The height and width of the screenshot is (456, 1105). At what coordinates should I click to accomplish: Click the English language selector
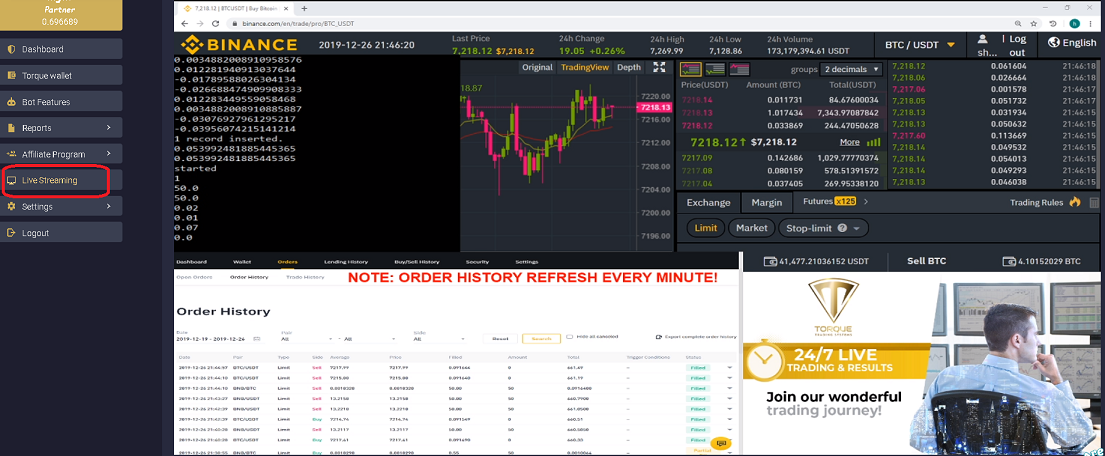point(1071,42)
